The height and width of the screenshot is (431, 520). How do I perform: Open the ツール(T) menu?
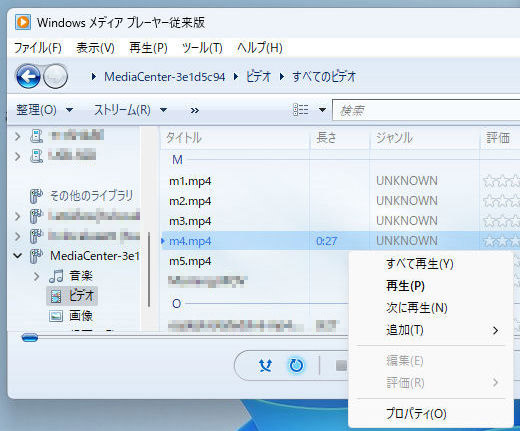tap(202, 48)
